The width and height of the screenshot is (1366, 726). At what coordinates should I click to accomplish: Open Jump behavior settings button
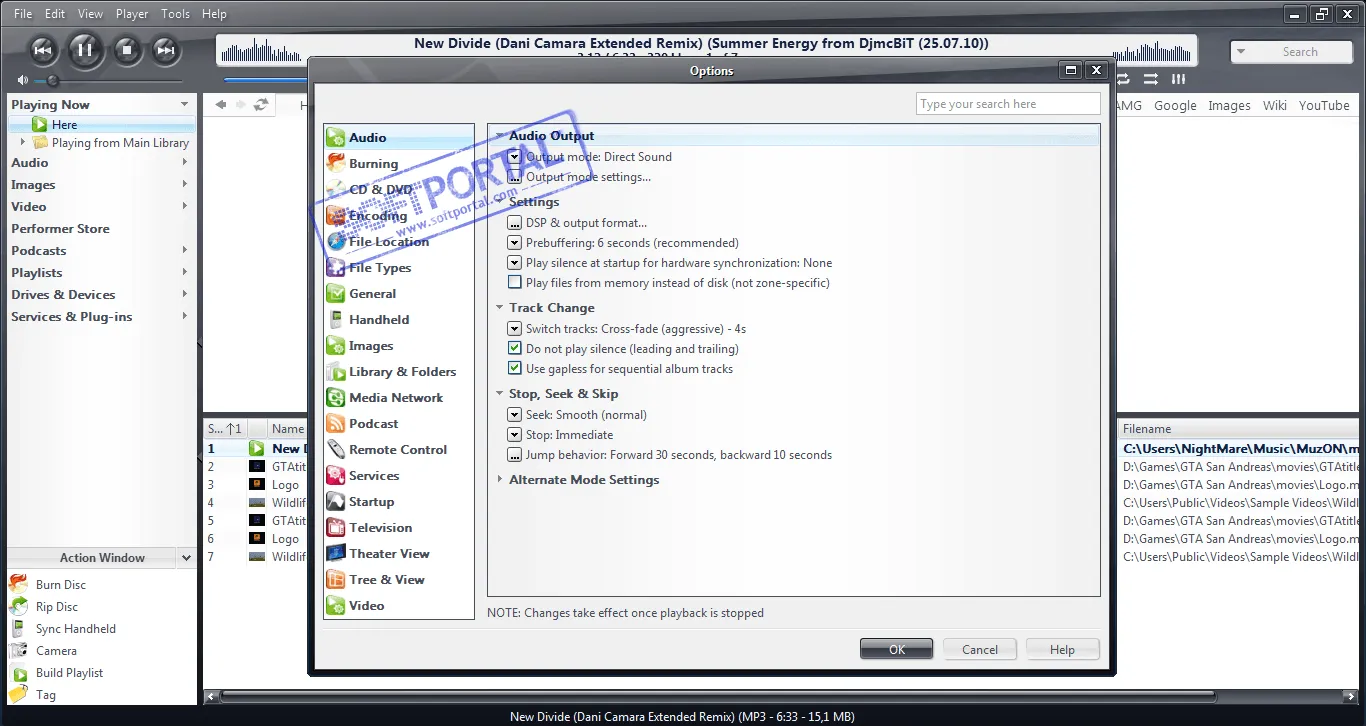515,455
